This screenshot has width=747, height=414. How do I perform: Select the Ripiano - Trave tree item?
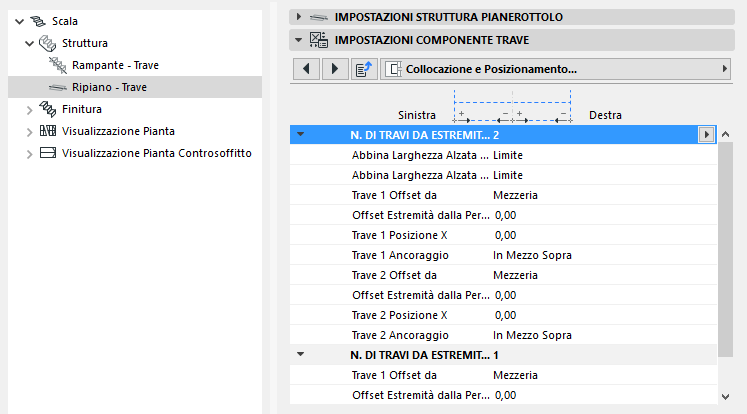(110, 87)
